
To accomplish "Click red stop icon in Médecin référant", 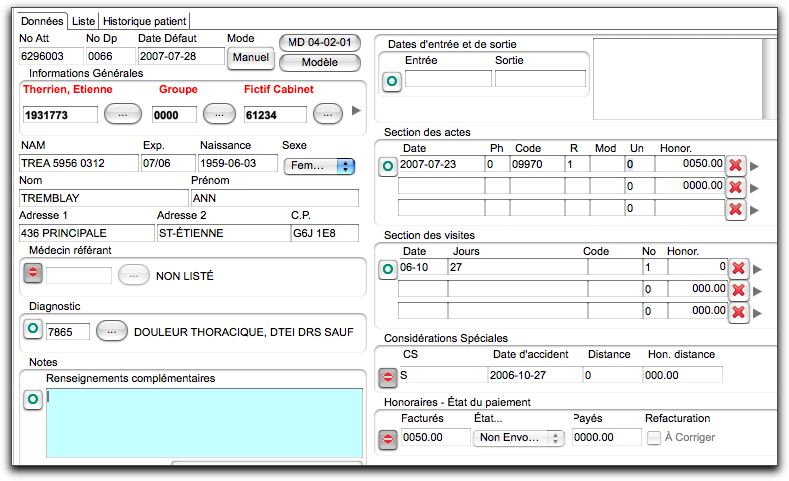I will 32,273.
